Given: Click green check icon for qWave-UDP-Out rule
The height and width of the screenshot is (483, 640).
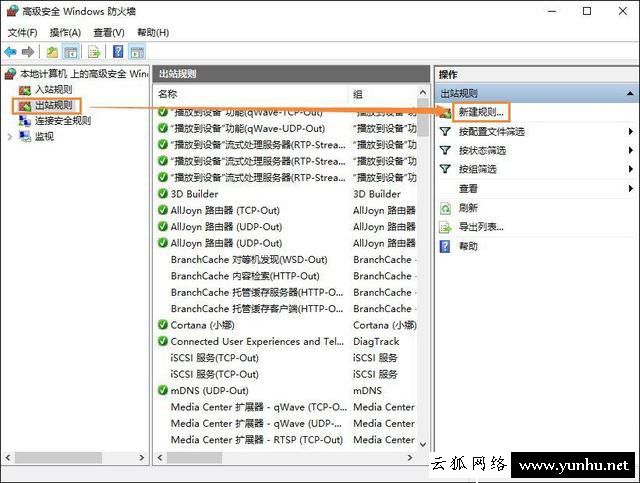Looking at the screenshot, I should pyautogui.click(x=163, y=128).
